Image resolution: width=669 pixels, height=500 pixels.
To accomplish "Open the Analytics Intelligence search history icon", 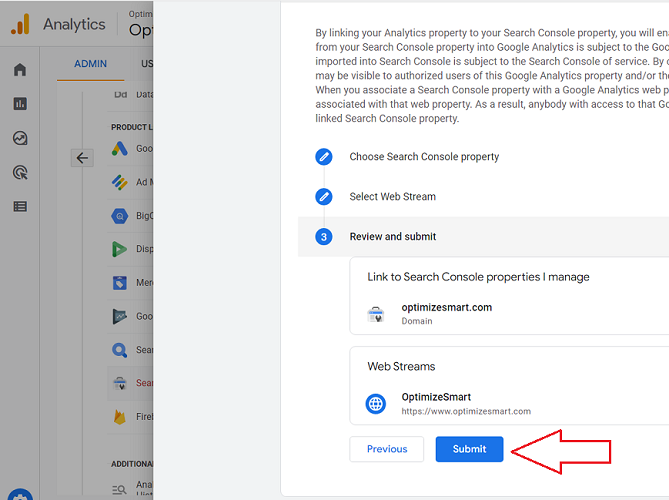I will tap(119, 490).
